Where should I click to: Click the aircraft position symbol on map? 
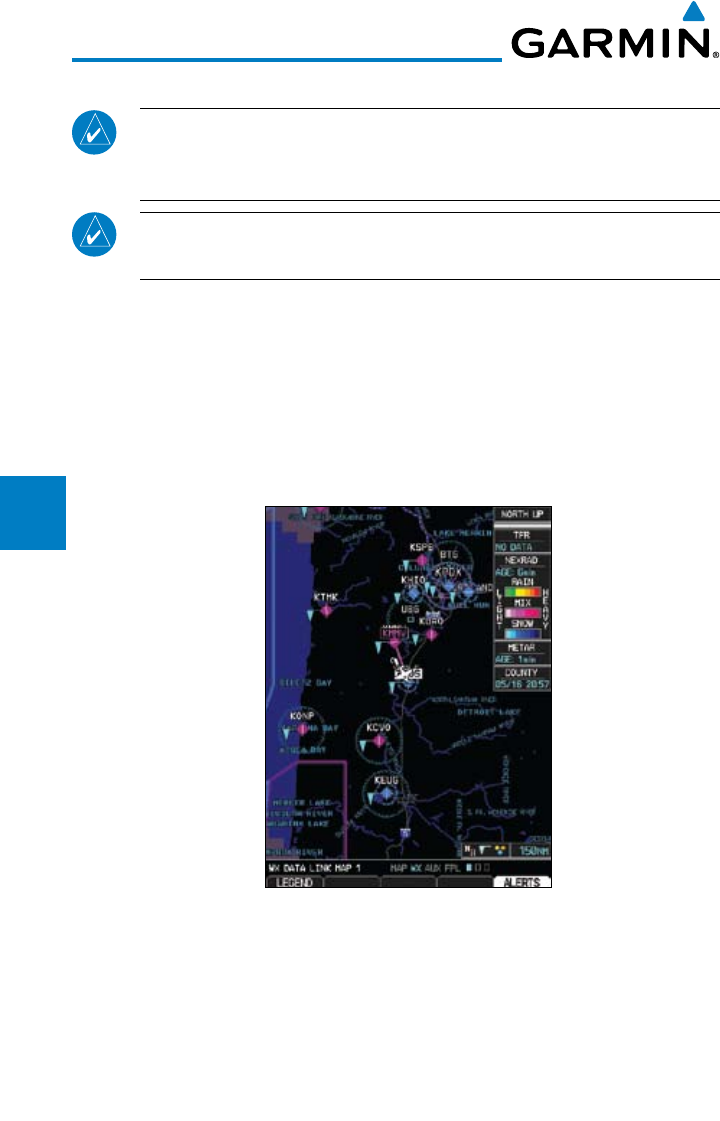click(x=403, y=671)
